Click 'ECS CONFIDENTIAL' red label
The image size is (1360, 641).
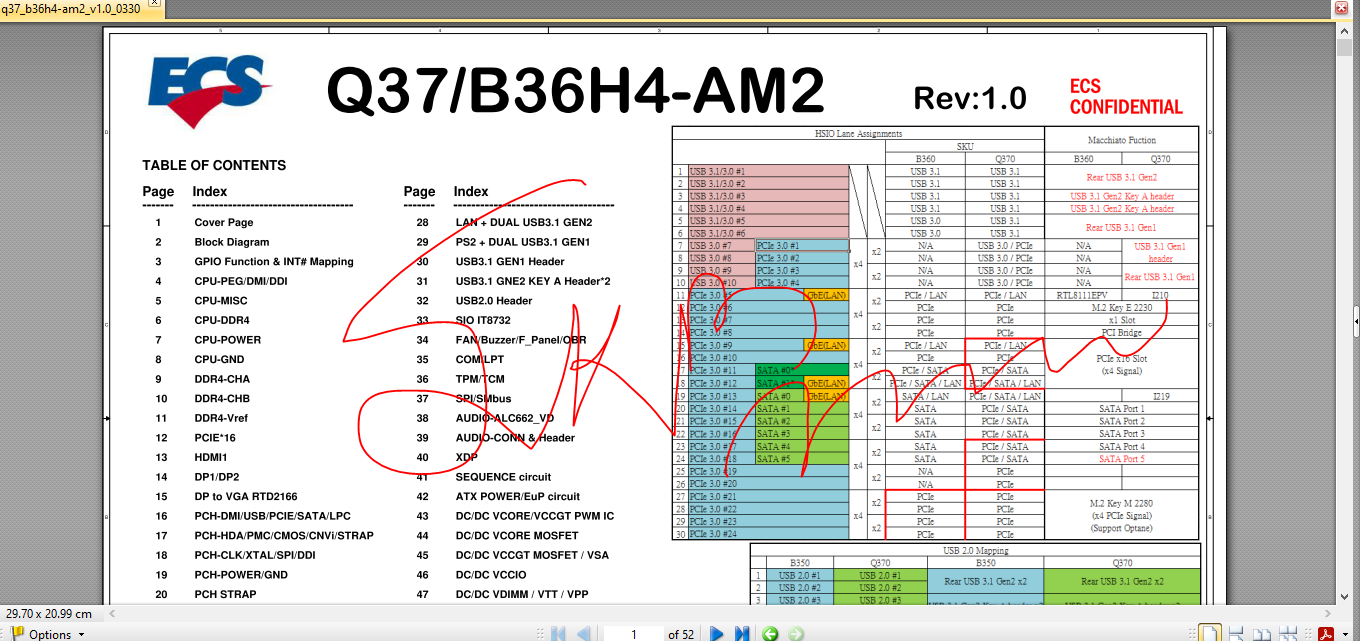click(1126, 96)
